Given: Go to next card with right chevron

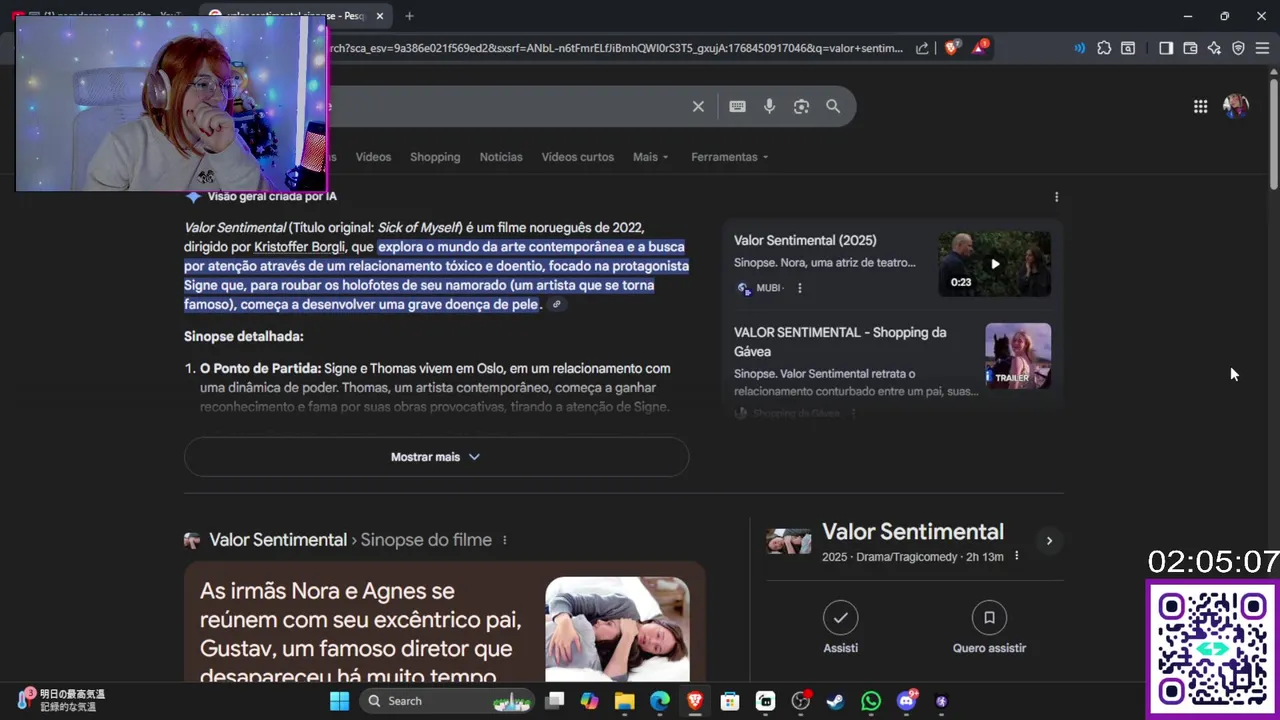Looking at the screenshot, I should click(1049, 541).
